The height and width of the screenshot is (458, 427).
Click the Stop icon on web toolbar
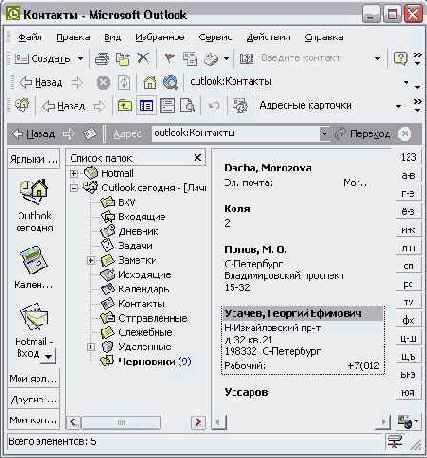click(103, 82)
